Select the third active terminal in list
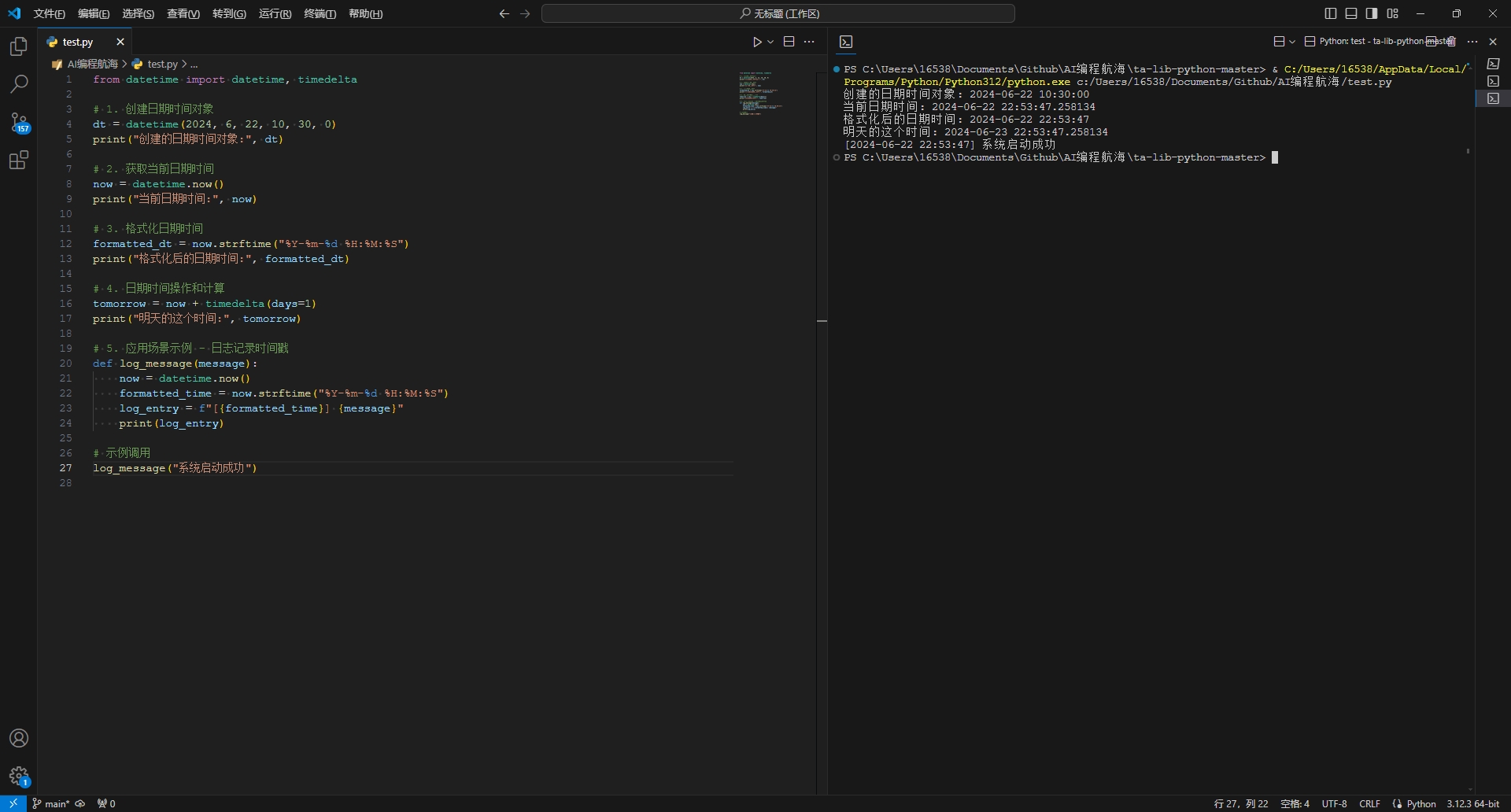The height and width of the screenshot is (812, 1511). click(x=1493, y=98)
